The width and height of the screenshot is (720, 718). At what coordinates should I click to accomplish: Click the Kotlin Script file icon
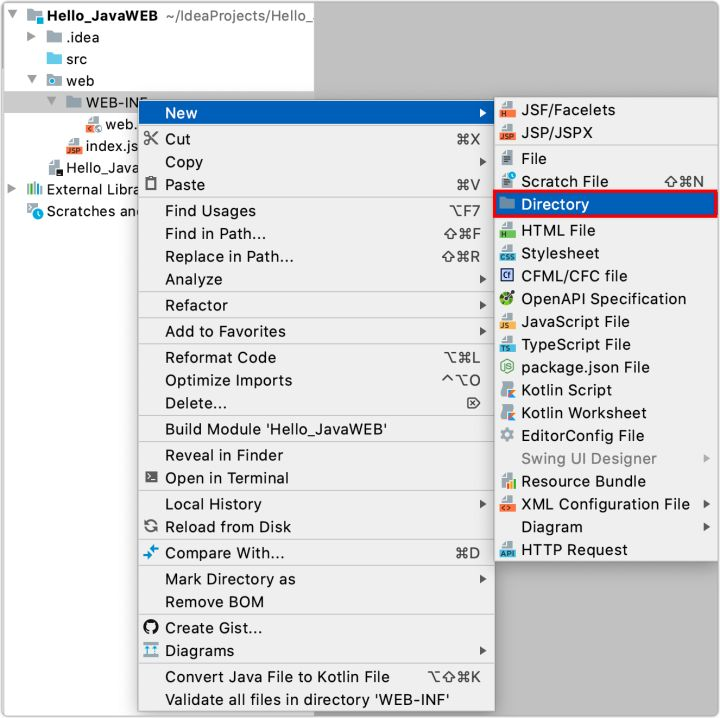point(507,390)
